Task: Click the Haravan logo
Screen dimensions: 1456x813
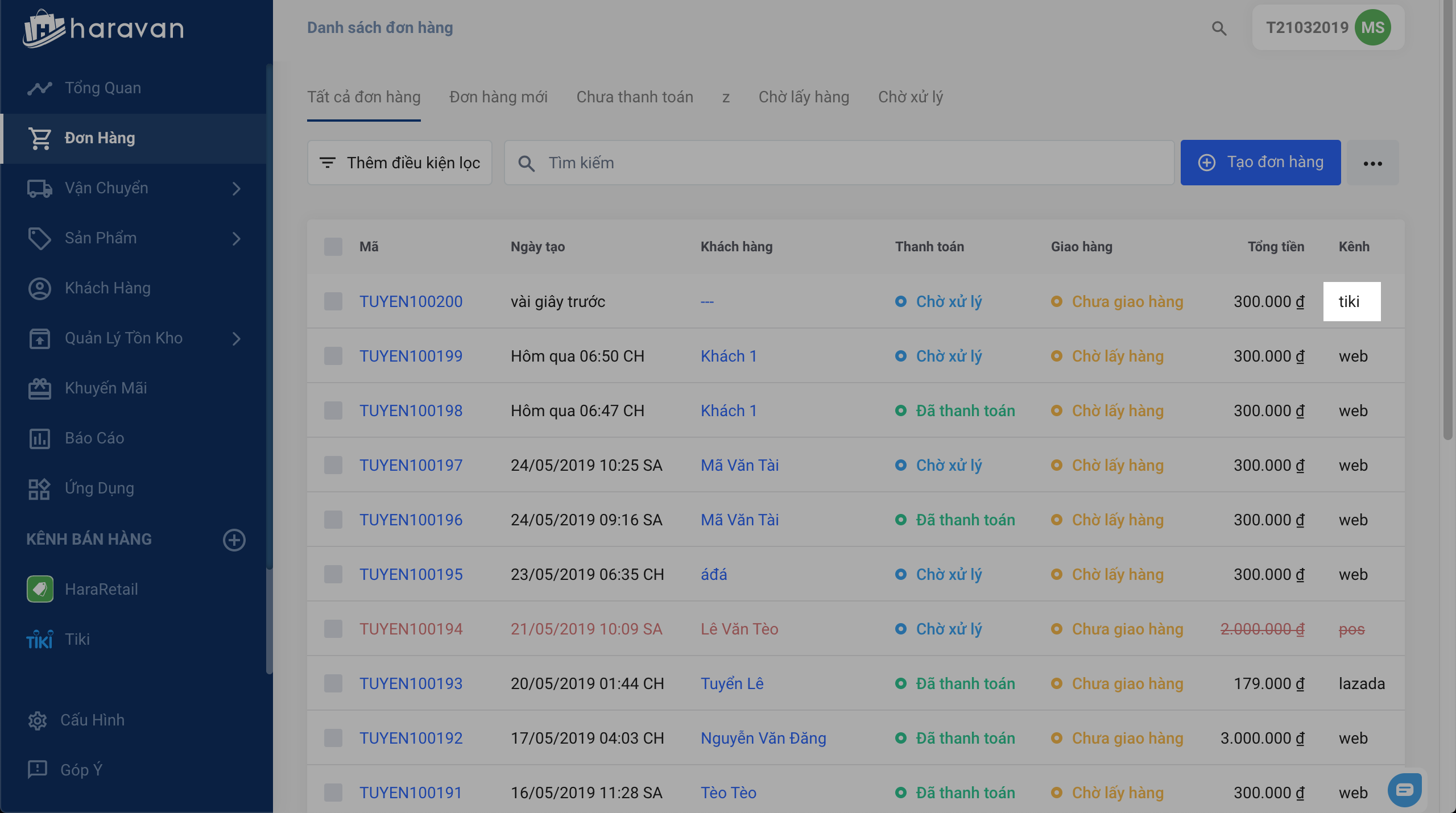Action: click(x=104, y=28)
